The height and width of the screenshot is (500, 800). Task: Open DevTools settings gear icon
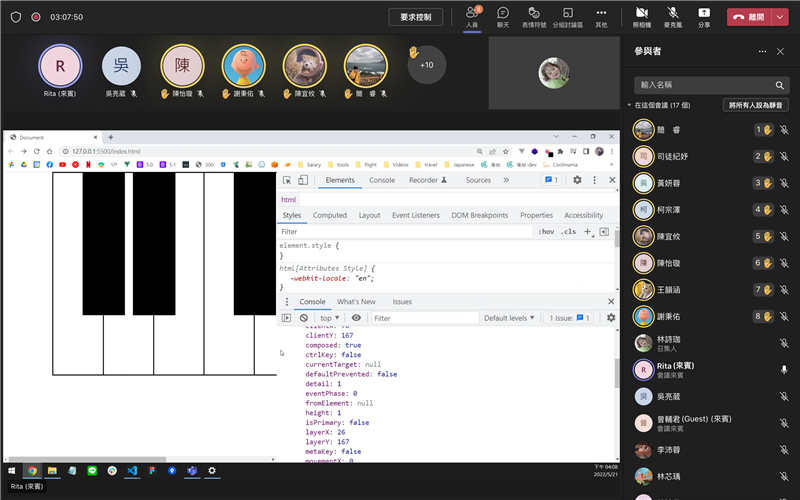577,180
